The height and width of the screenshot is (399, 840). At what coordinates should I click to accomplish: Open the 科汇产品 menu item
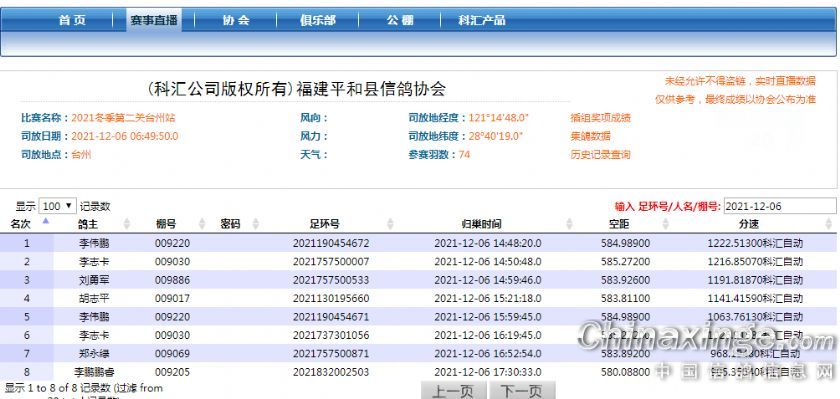click(482, 20)
